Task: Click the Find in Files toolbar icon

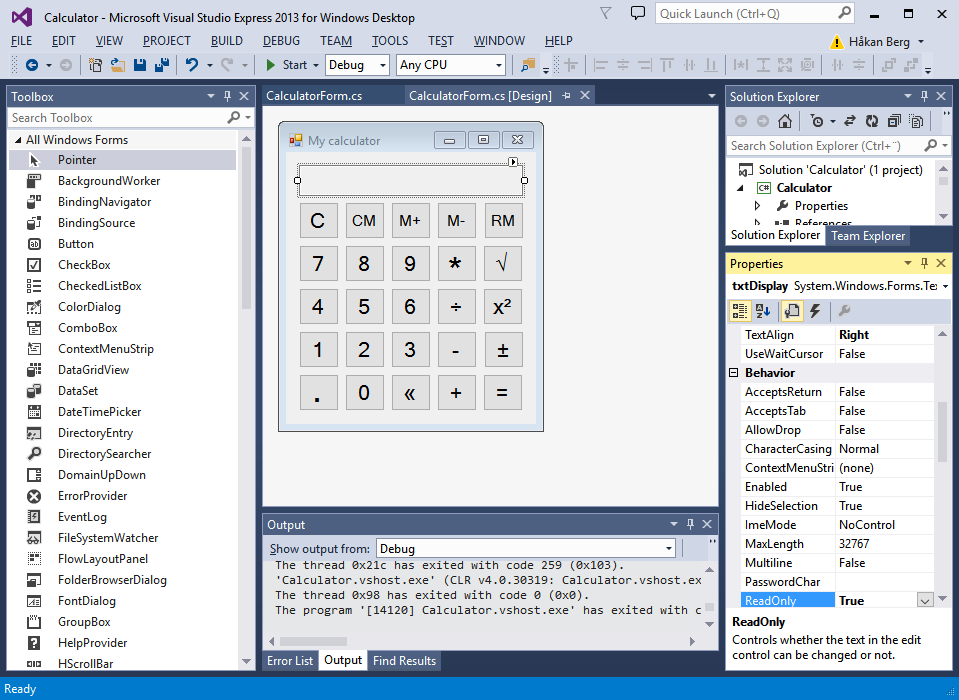Action: 527,65
